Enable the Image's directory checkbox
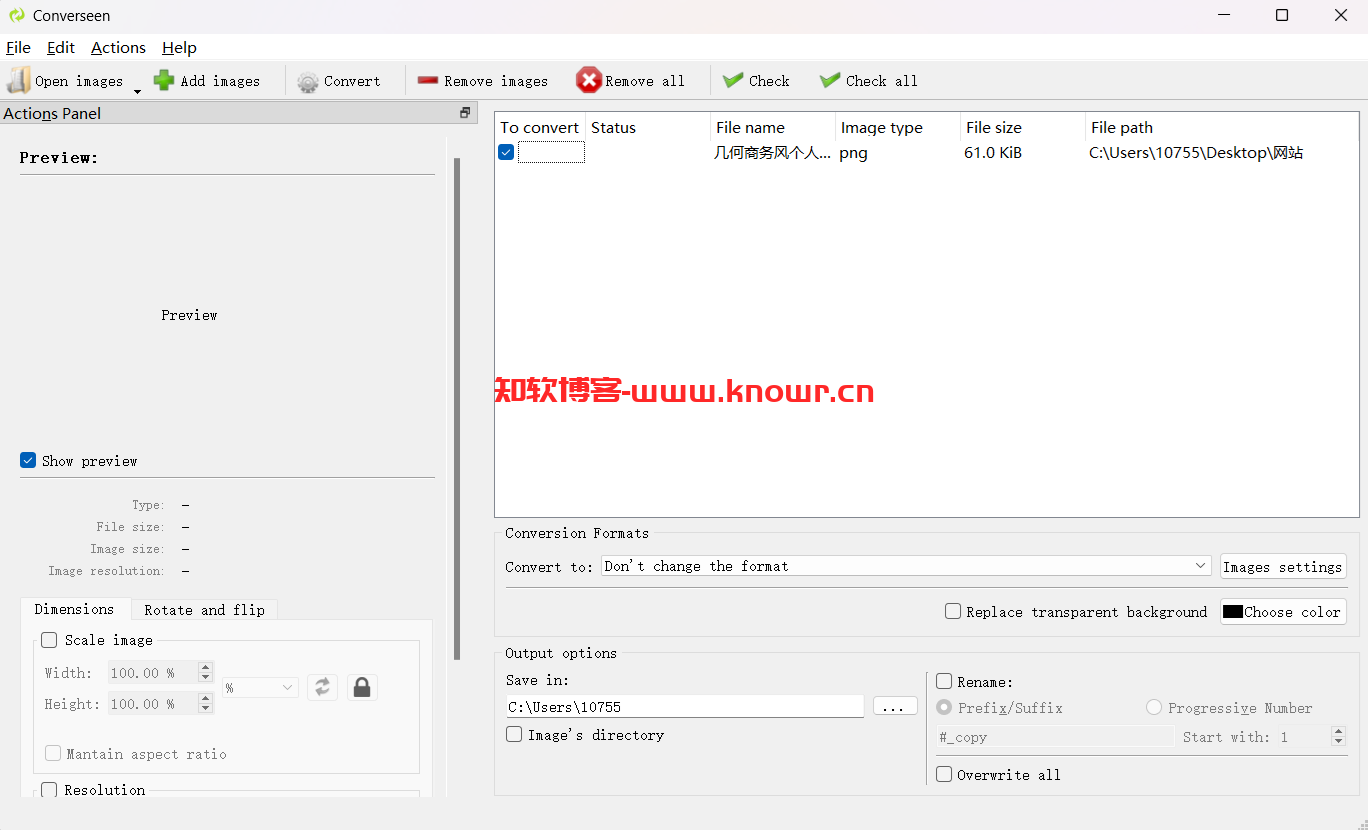The image size is (1368, 830). tap(514, 734)
